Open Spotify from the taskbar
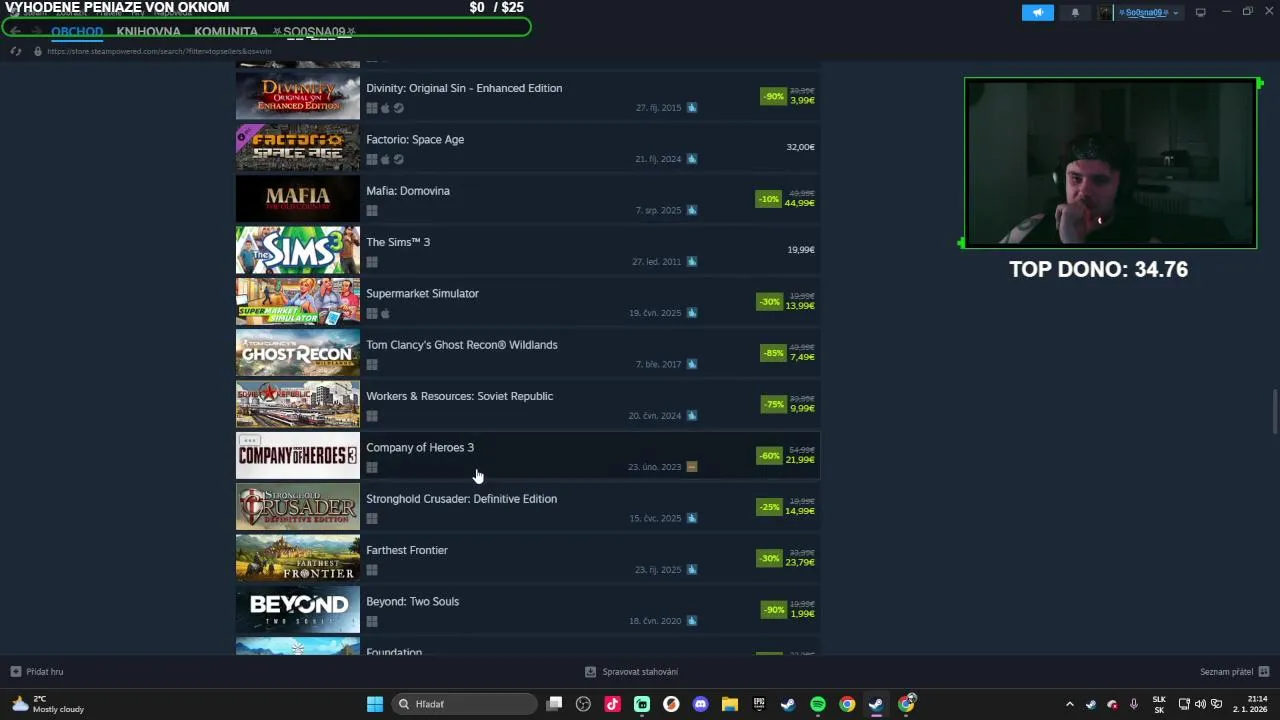Viewport: 1280px width, 720px height. point(817,704)
